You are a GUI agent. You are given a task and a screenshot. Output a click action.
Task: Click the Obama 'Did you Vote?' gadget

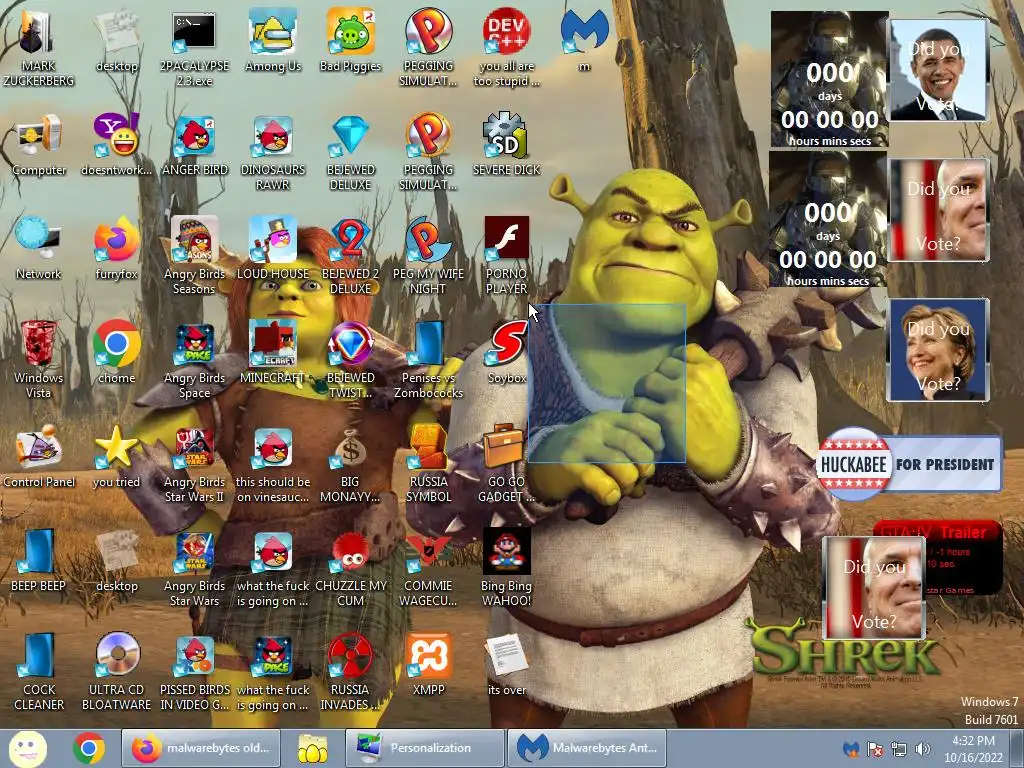(x=938, y=70)
